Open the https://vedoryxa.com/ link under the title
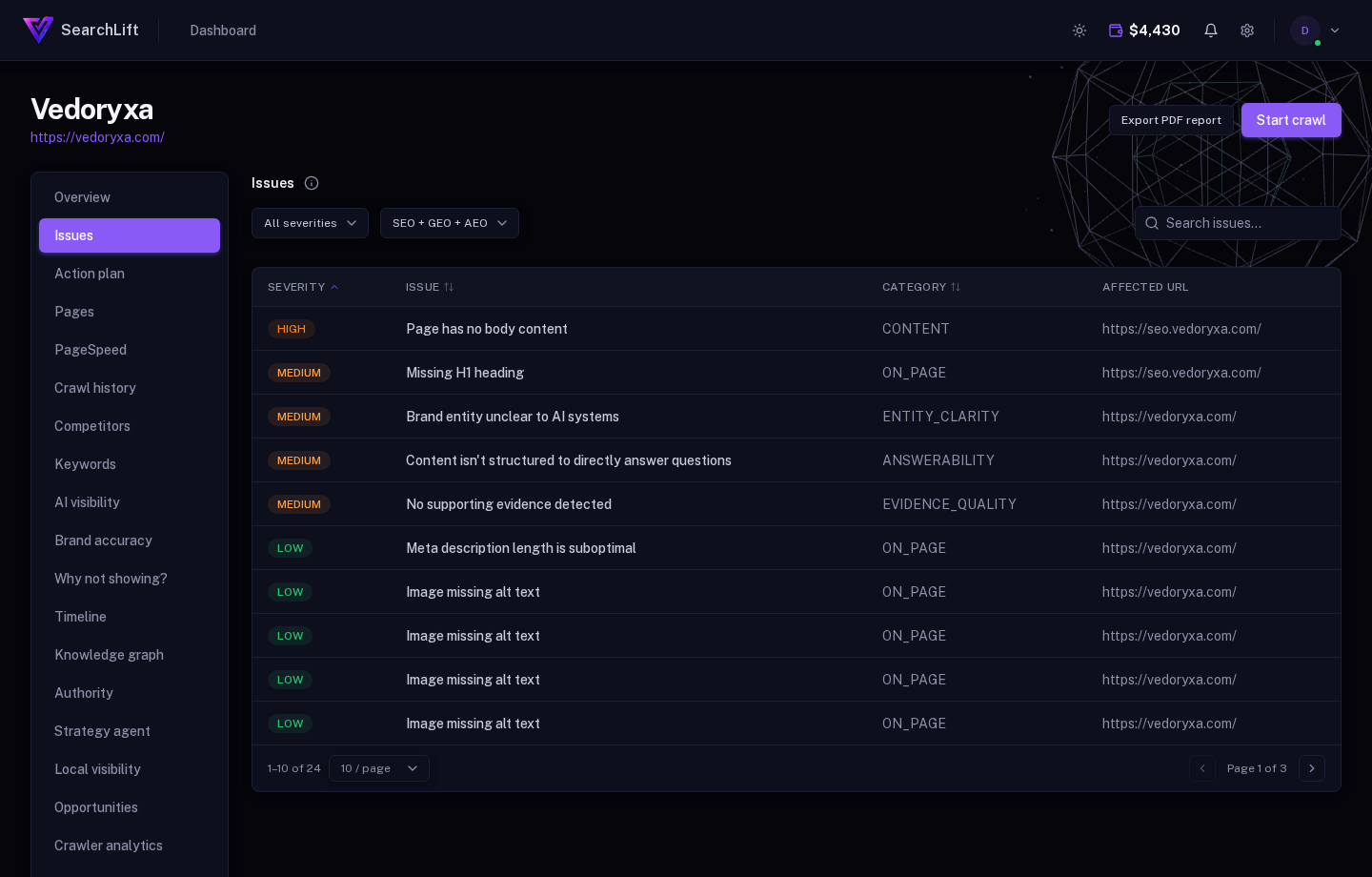 pos(97,137)
